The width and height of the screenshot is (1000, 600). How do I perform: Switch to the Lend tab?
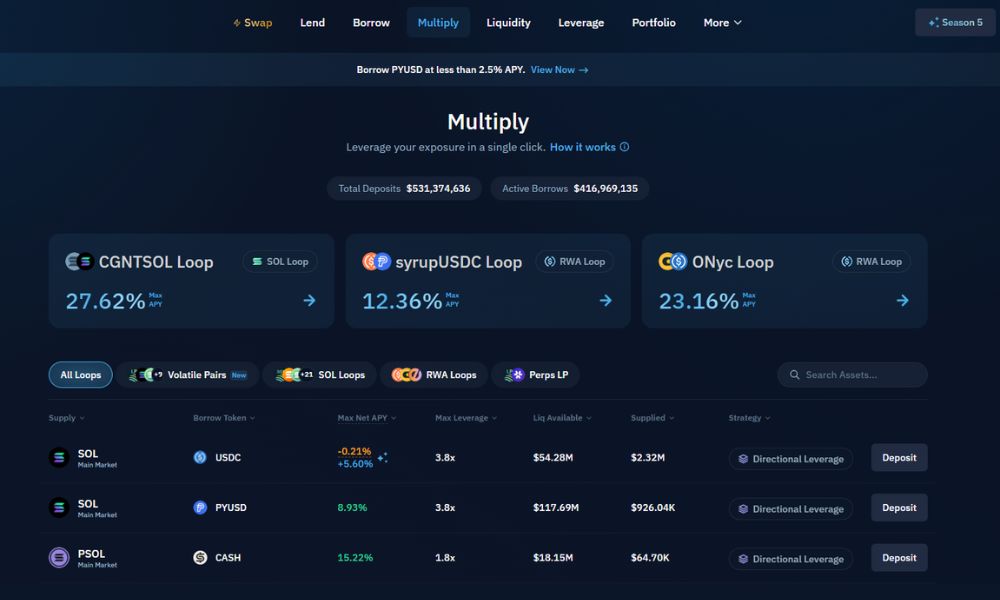tap(312, 22)
